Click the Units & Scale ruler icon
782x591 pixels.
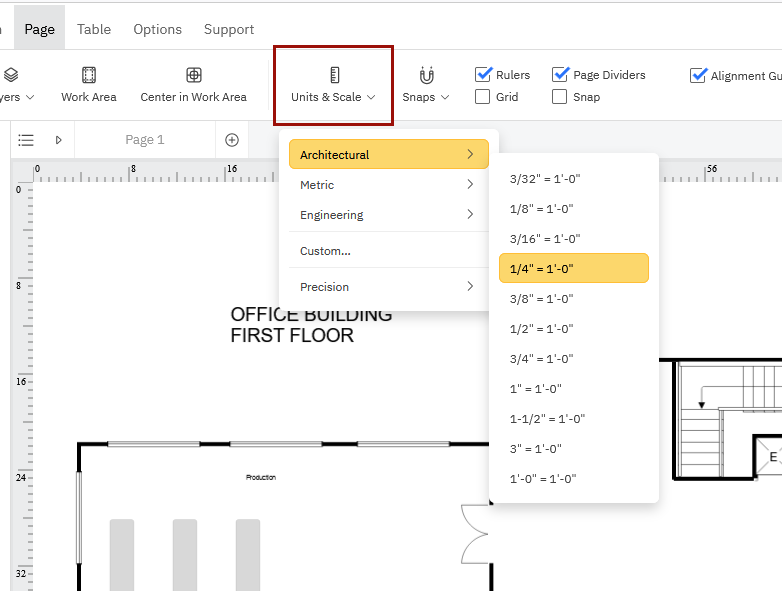click(x=334, y=75)
